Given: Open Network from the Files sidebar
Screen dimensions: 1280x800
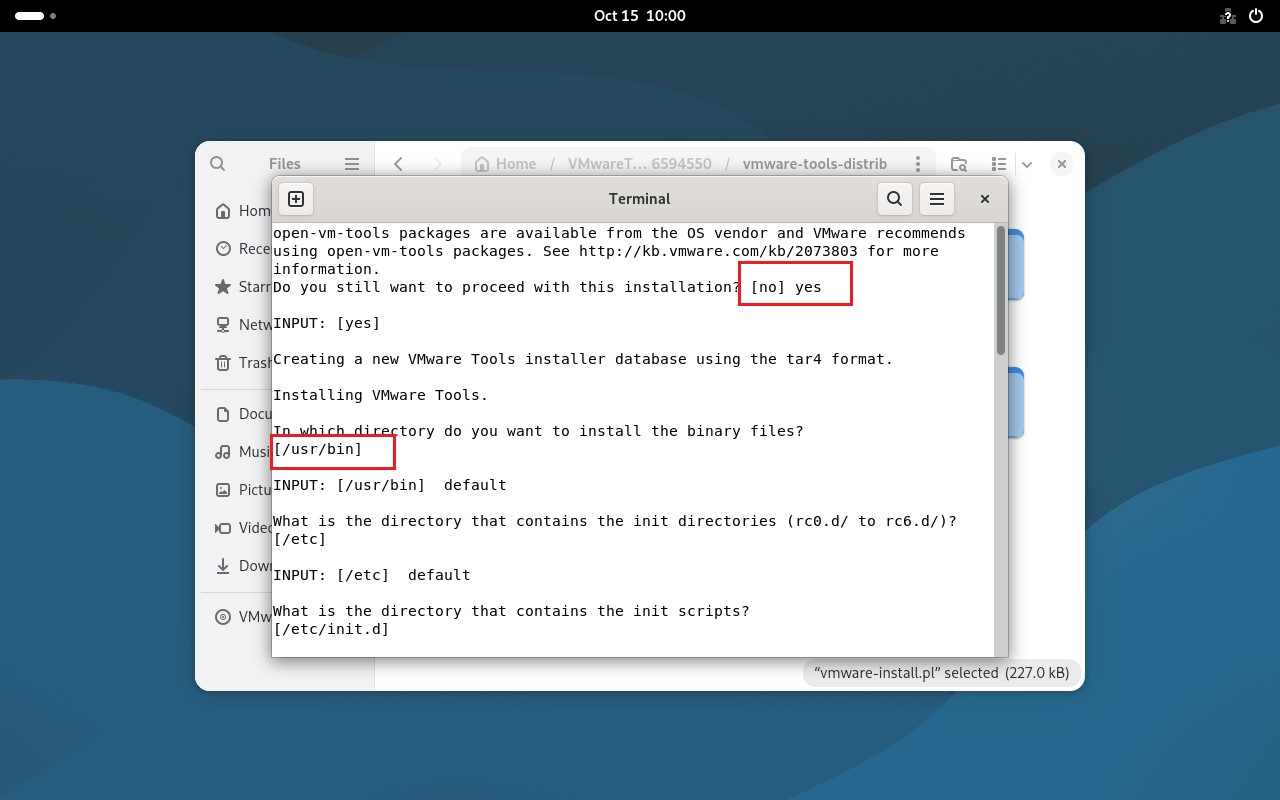Looking at the screenshot, I should (x=236, y=325).
